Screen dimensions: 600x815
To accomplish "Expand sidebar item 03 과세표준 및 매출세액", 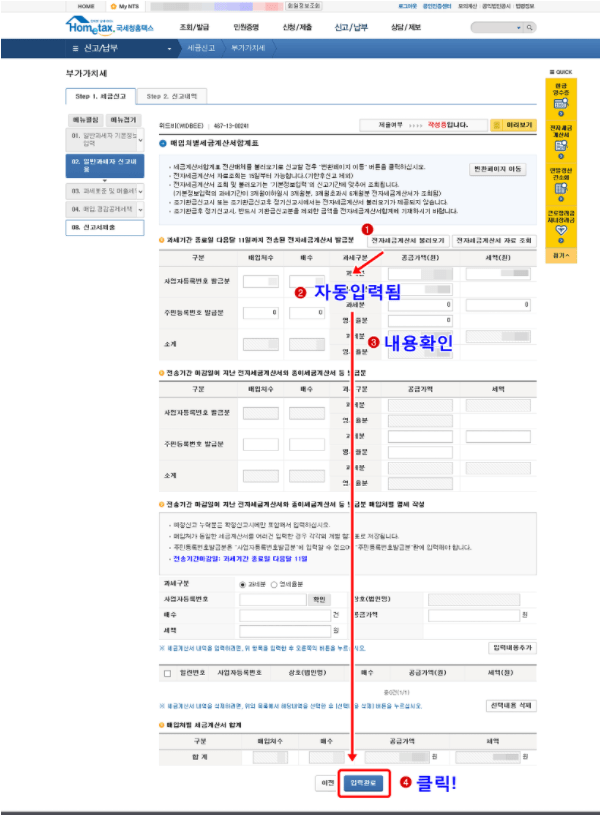I will pos(140,192).
